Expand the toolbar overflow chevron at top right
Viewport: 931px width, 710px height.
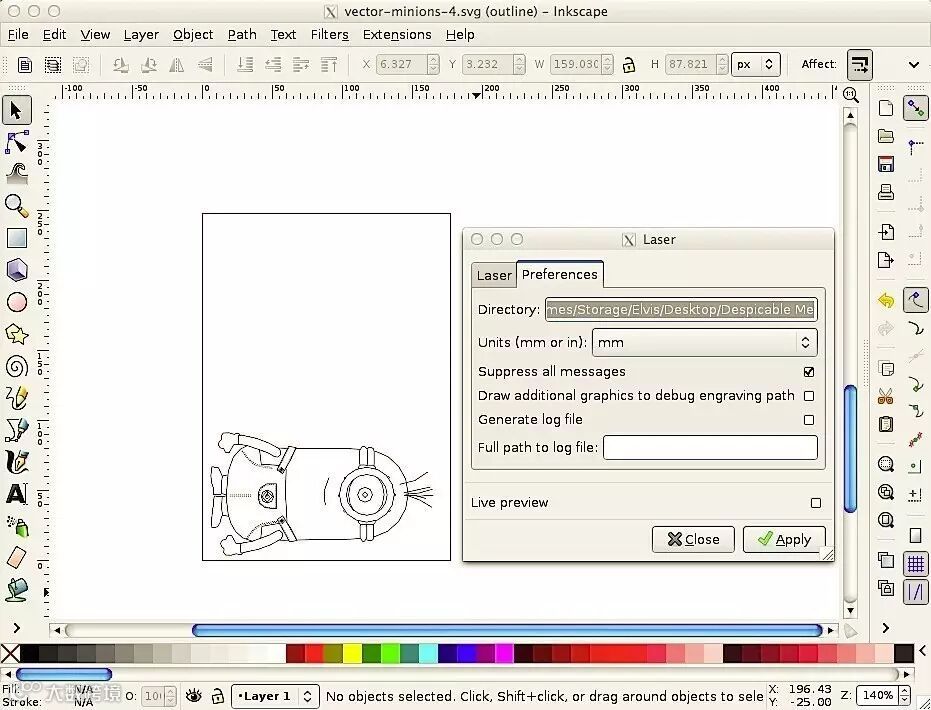pos(914,64)
